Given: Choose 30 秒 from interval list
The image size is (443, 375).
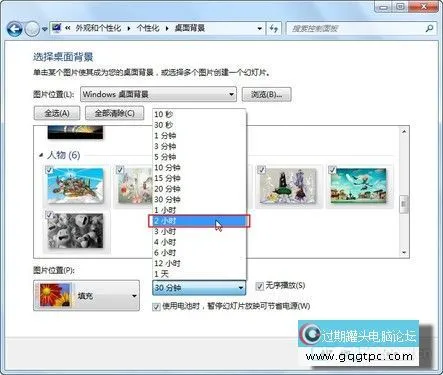Looking at the screenshot, I should tap(199, 125).
